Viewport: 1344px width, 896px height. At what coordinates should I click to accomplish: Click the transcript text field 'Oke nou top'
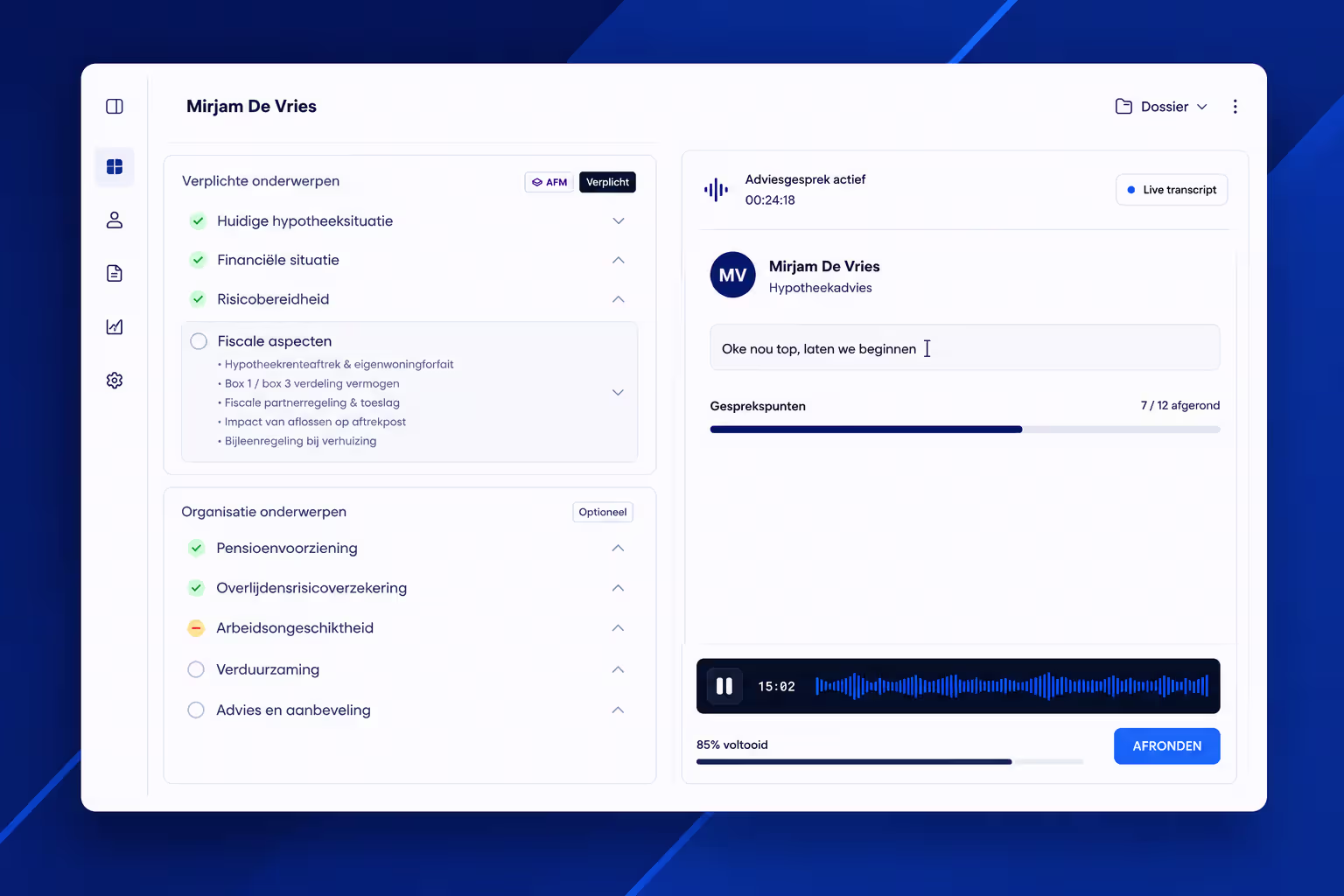(x=965, y=348)
